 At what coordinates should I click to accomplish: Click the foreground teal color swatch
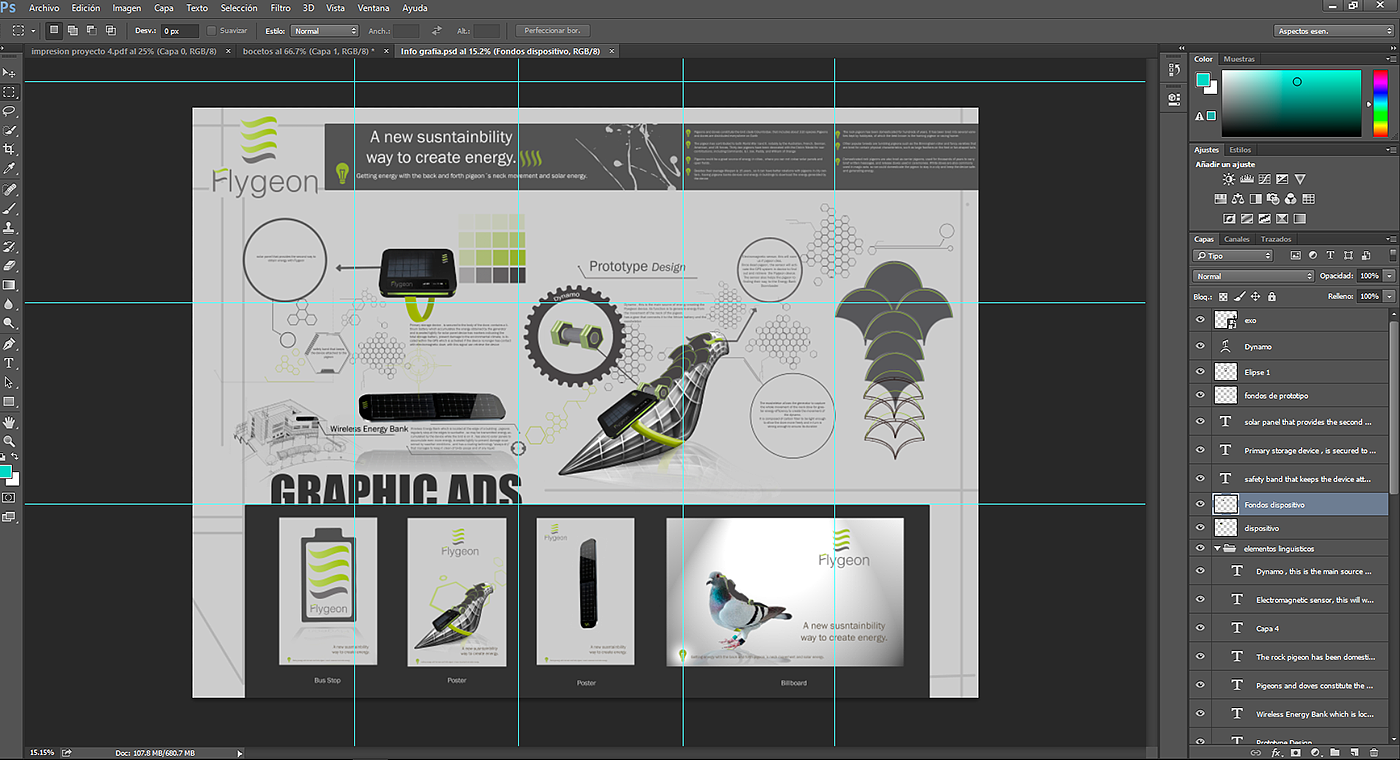[5, 471]
